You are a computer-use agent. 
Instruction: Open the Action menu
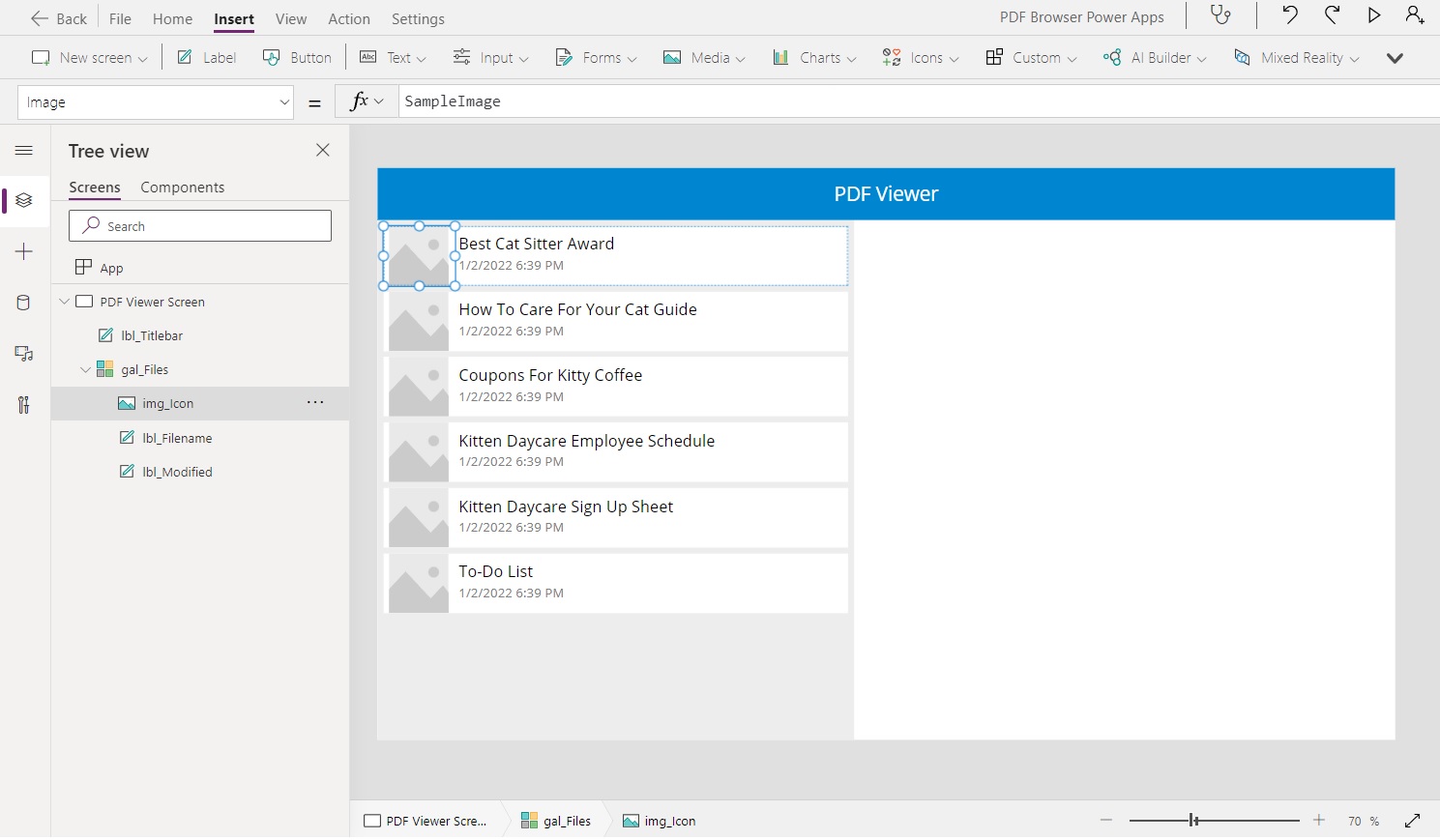click(348, 18)
